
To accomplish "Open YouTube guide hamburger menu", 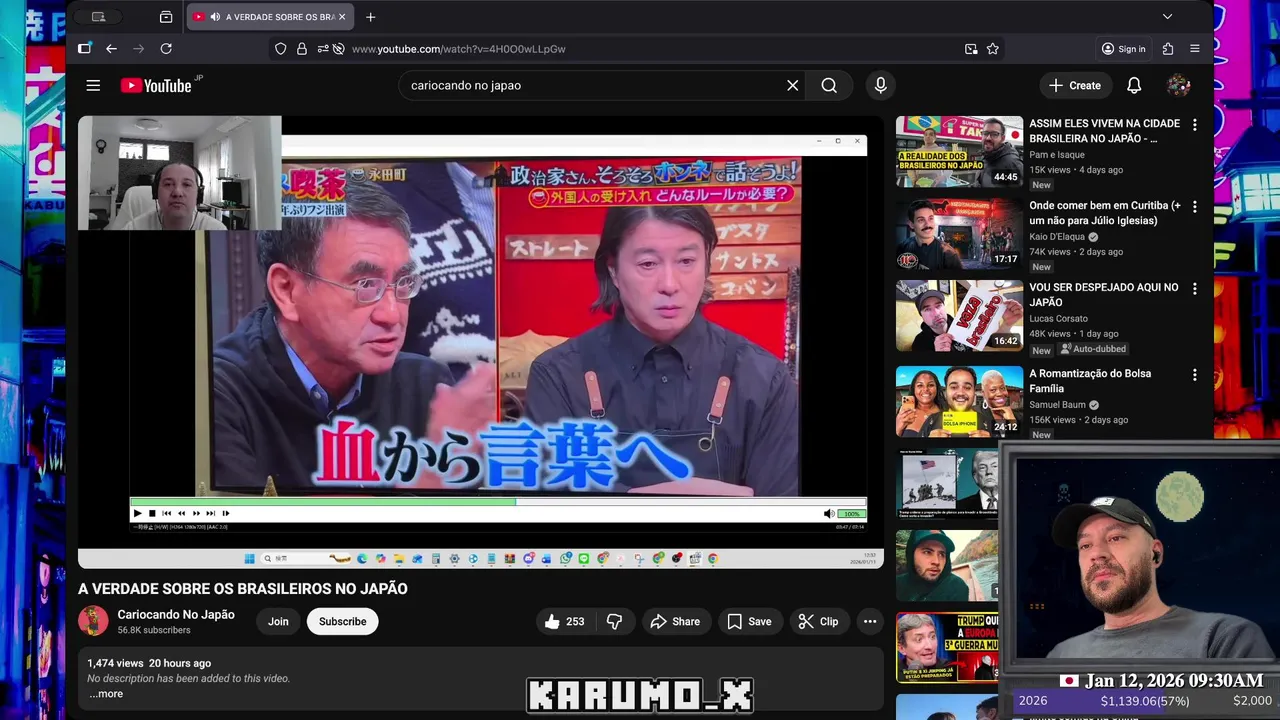I will [x=93, y=85].
